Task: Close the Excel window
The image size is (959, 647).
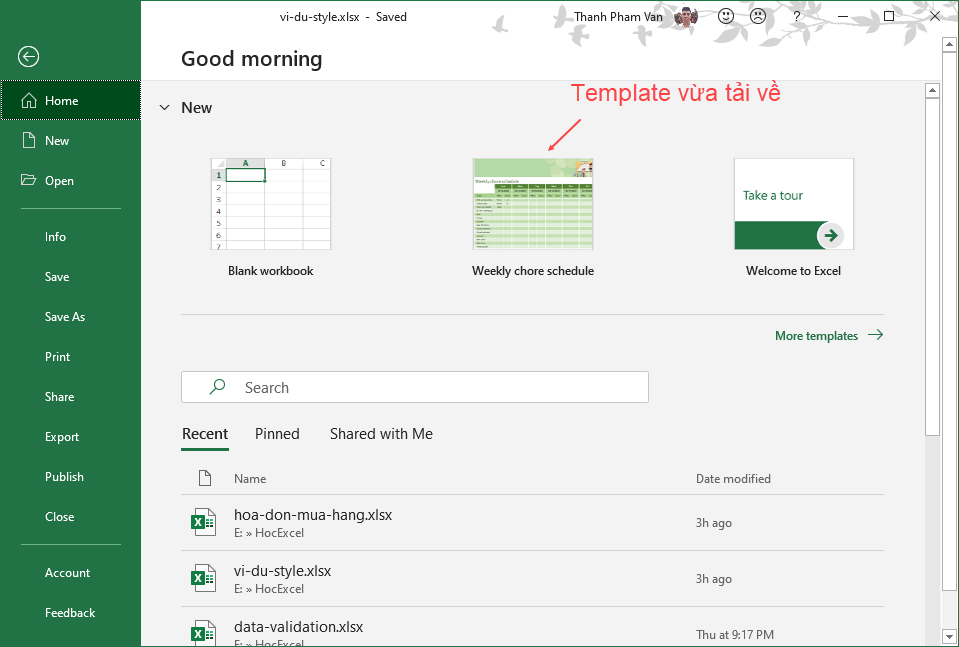Action: pyautogui.click(x=935, y=17)
